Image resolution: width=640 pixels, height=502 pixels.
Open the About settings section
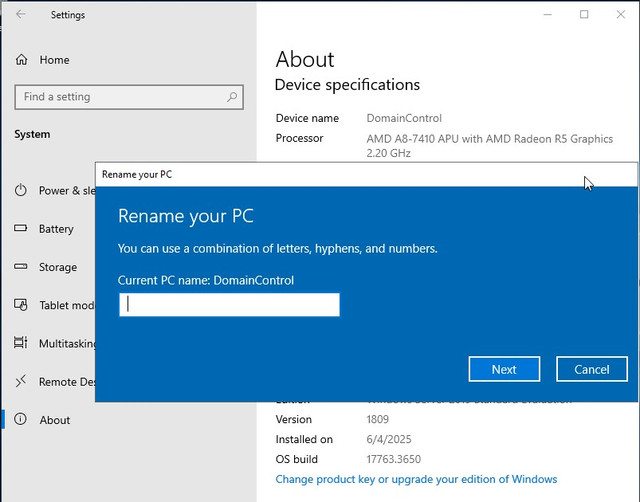(x=55, y=420)
